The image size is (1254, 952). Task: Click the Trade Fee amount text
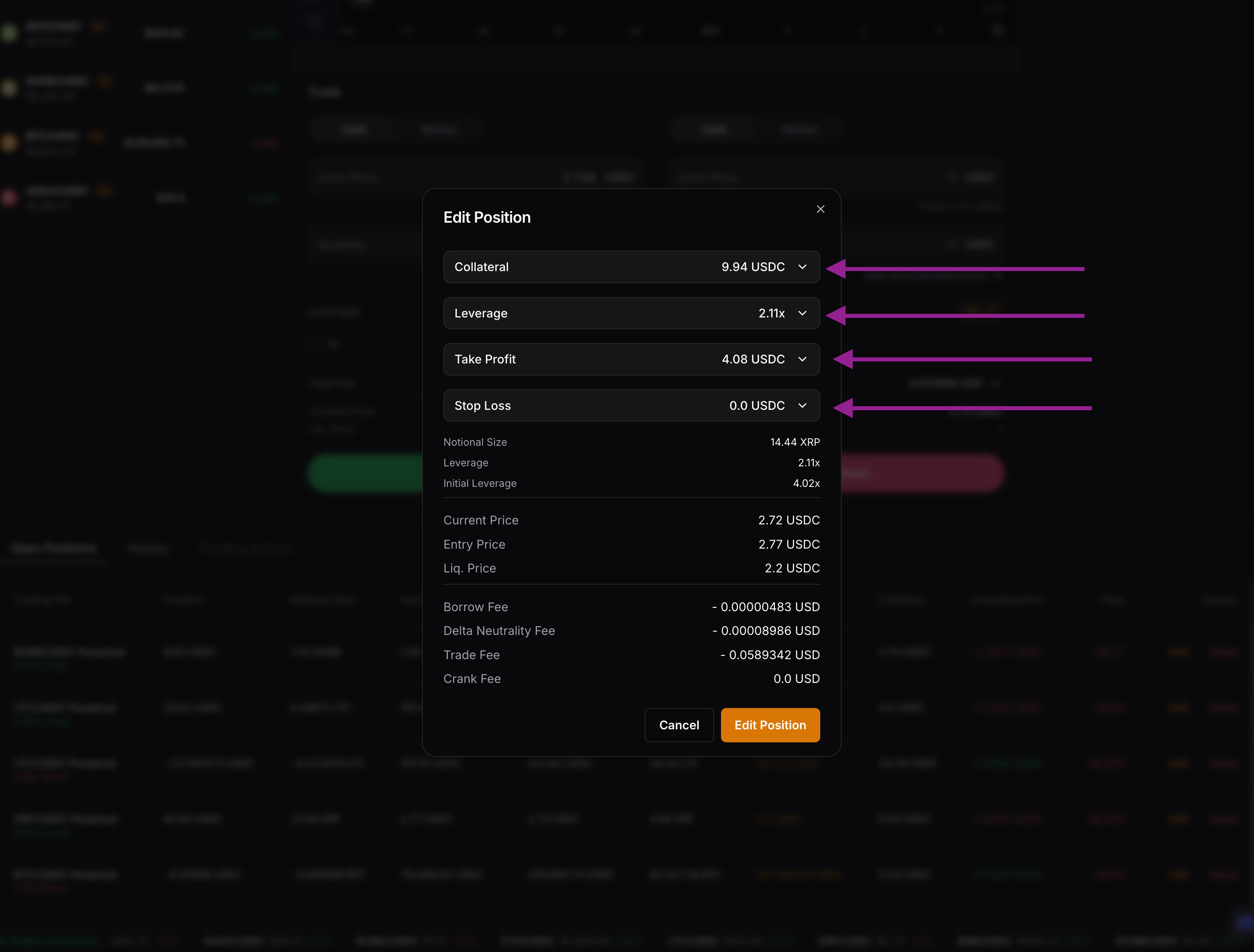point(769,654)
